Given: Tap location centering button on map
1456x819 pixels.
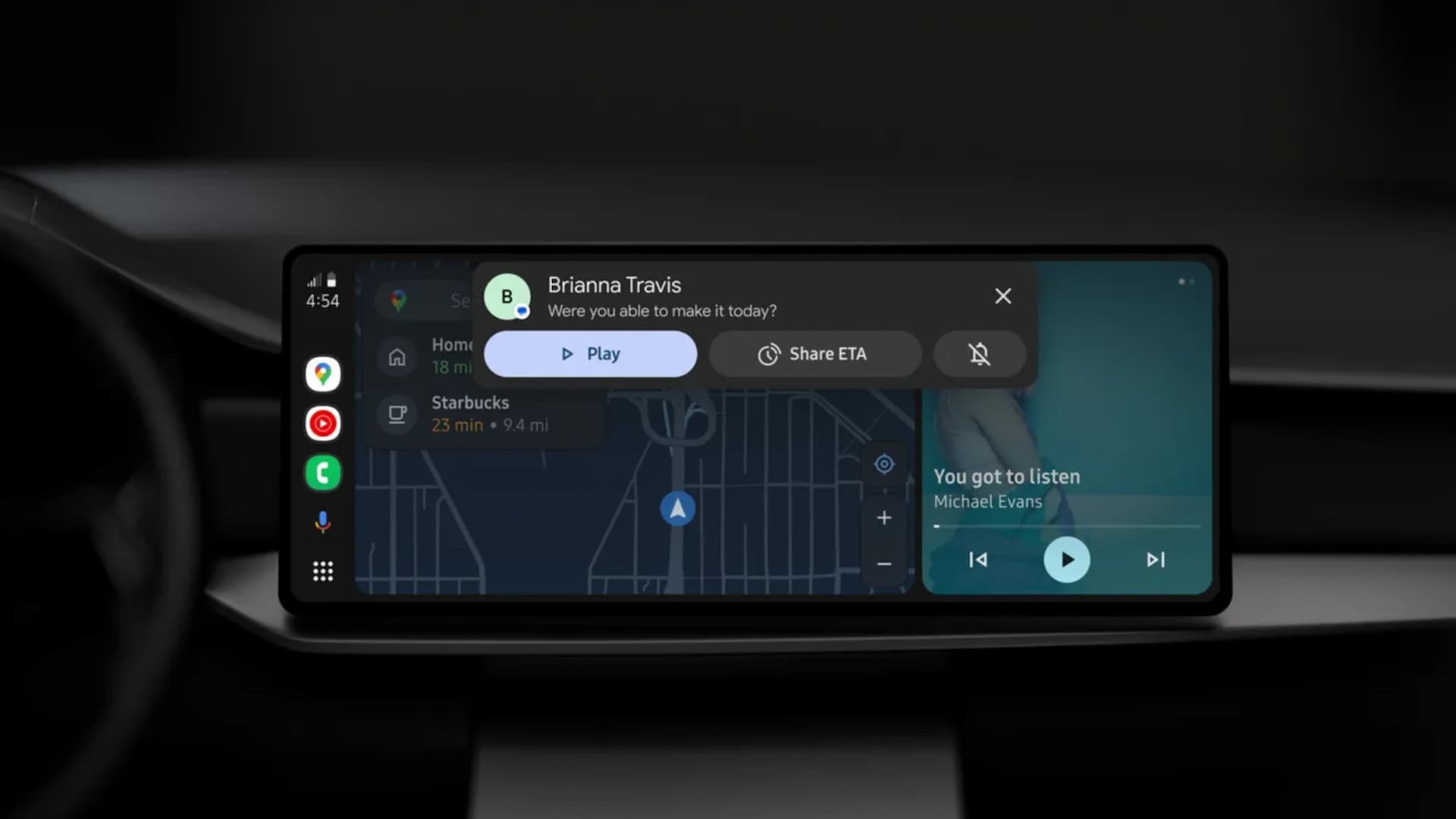Looking at the screenshot, I should 884,464.
